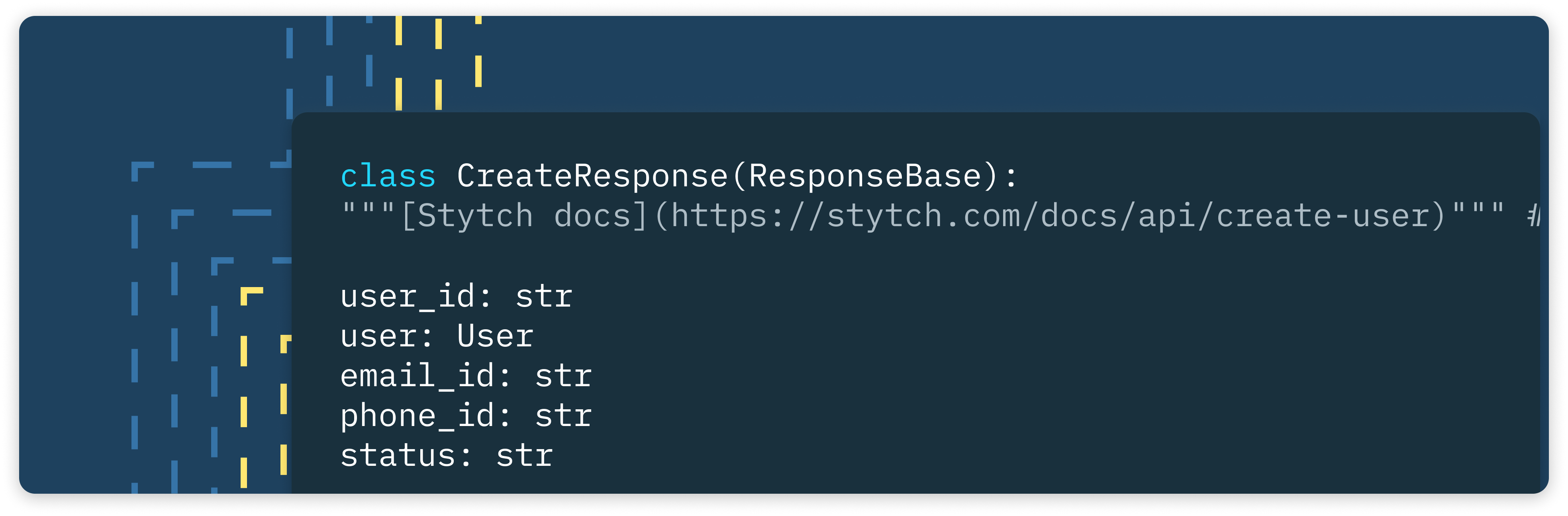Select the str type after status
This screenshot has width=1568, height=516.
point(525,456)
